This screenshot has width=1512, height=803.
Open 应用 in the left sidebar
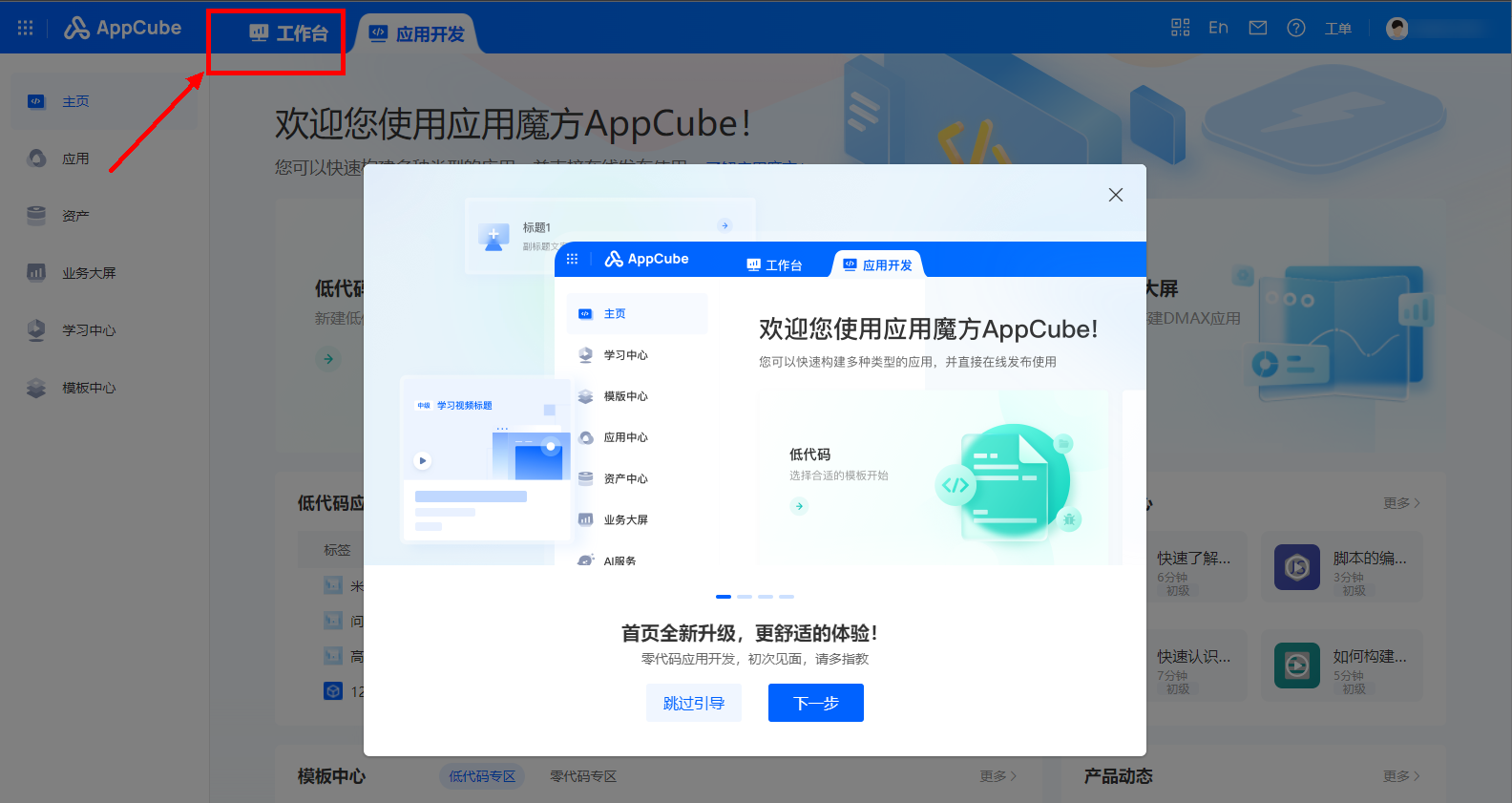coord(105,158)
